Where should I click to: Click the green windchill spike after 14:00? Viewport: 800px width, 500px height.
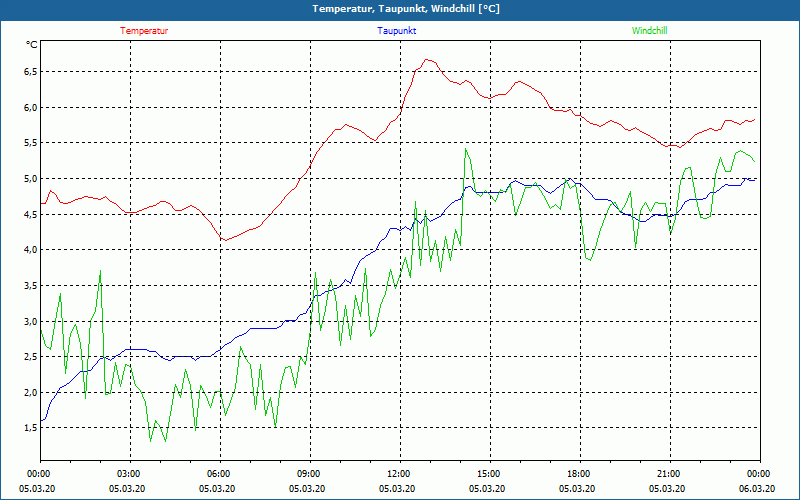pyautogui.click(x=466, y=148)
